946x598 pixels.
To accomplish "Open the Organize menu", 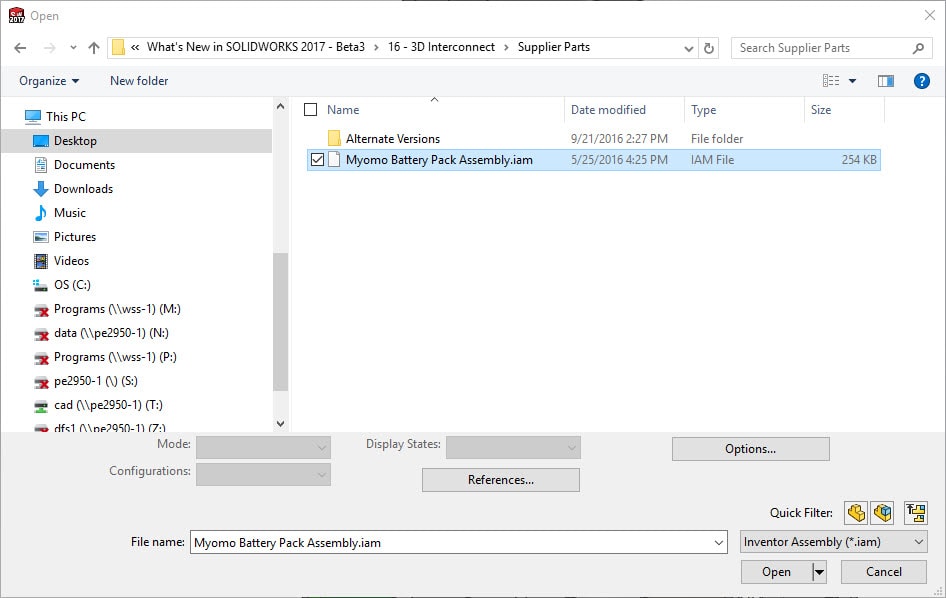I will tap(49, 81).
